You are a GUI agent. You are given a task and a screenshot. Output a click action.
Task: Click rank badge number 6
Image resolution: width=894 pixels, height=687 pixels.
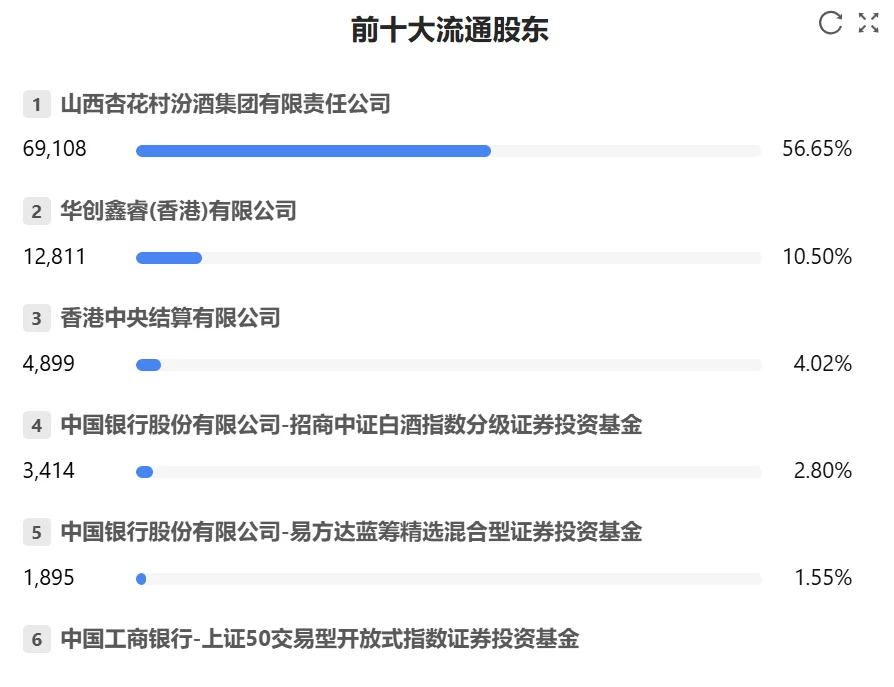[x=37, y=639]
